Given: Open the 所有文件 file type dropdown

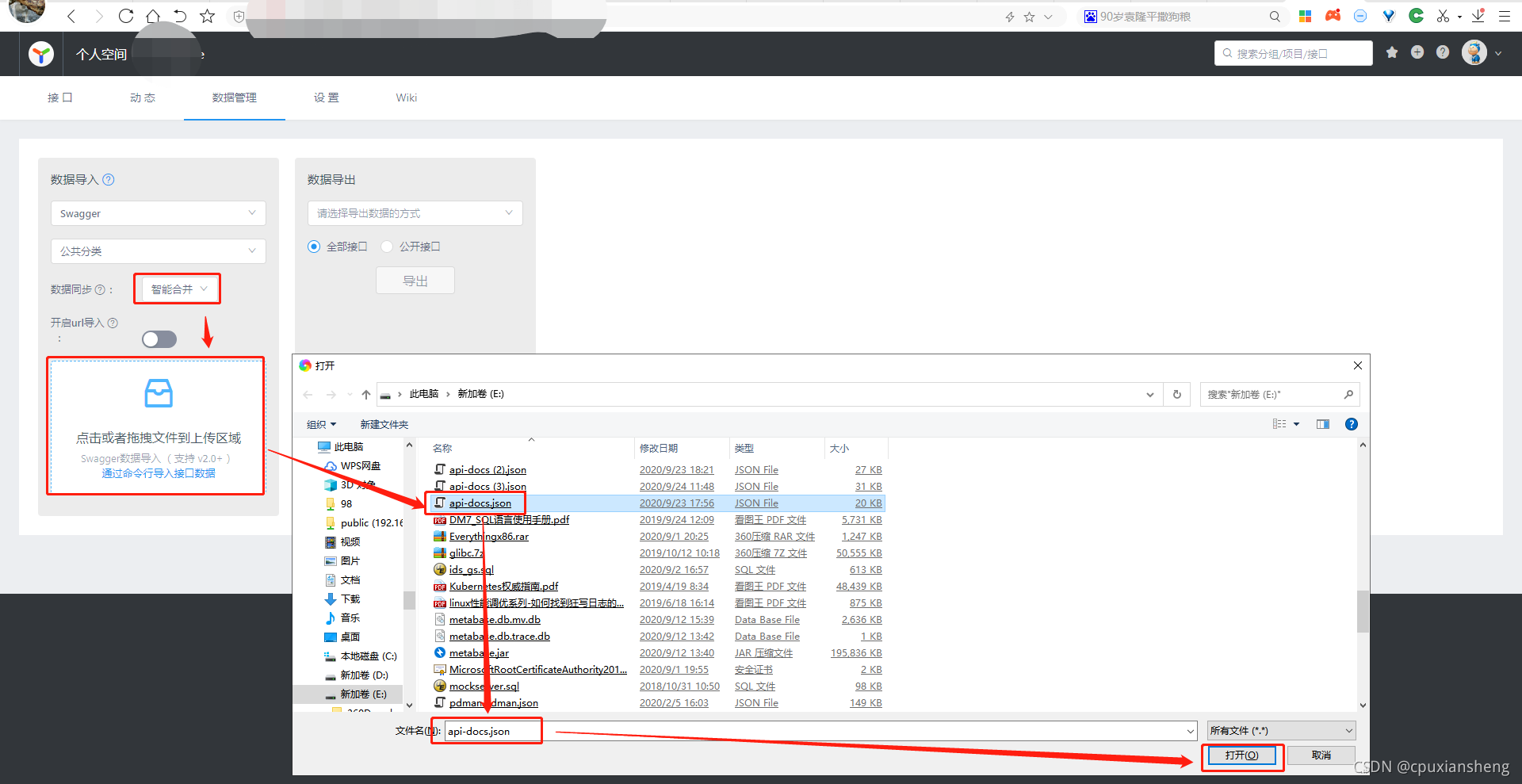Looking at the screenshot, I should tap(1281, 731).
